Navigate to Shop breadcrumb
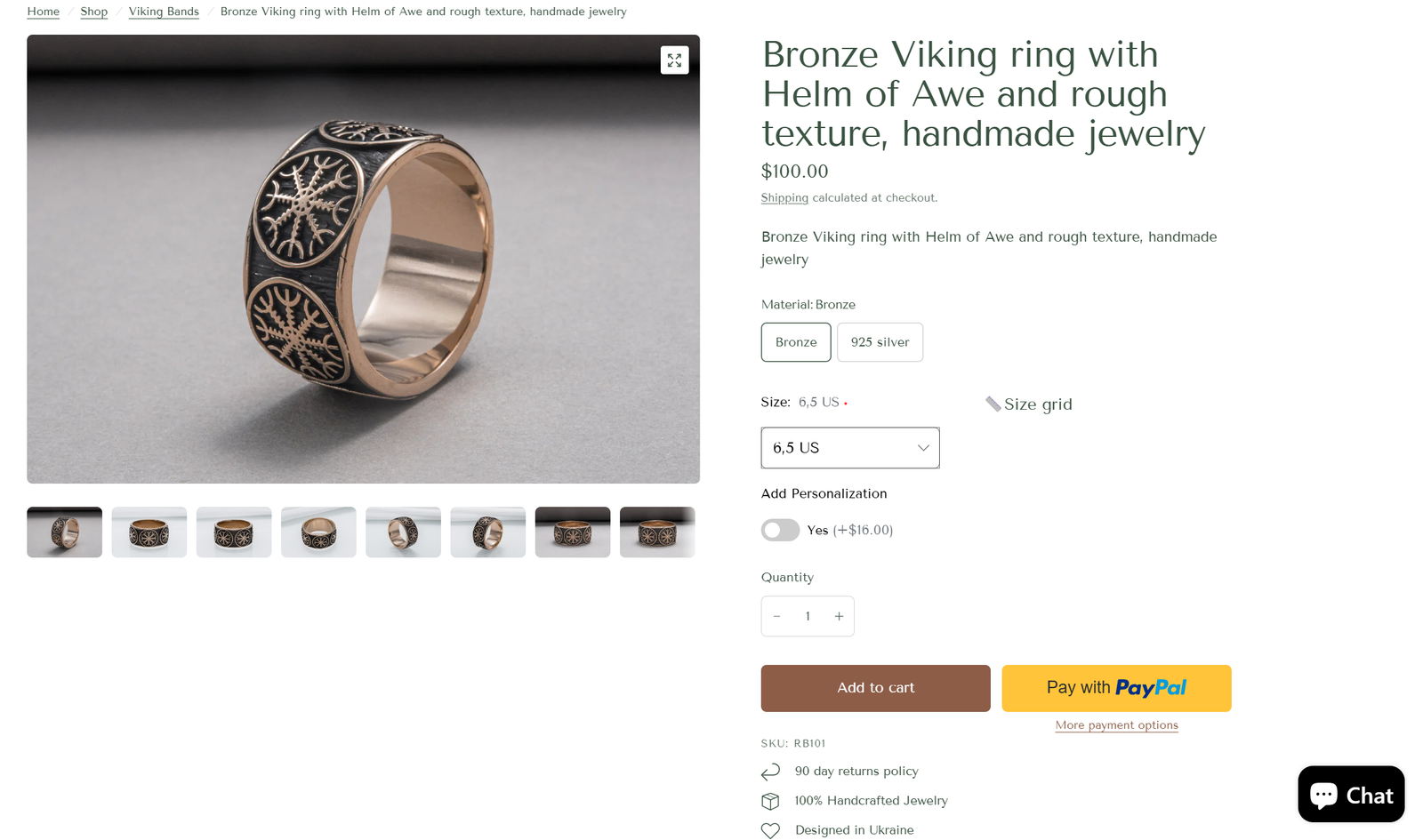 tap(94, 12)
